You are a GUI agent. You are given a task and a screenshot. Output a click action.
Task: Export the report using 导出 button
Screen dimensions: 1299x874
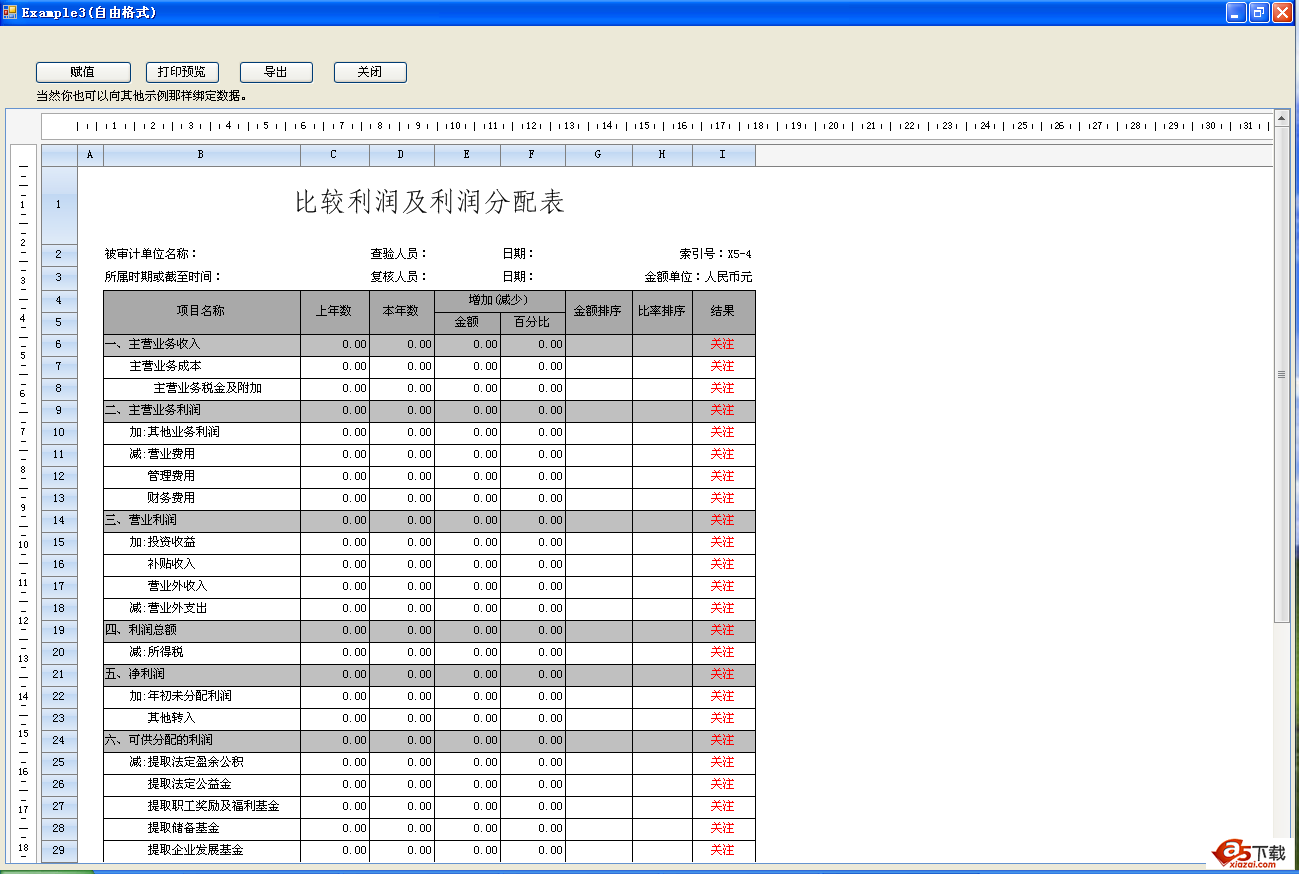276,71
